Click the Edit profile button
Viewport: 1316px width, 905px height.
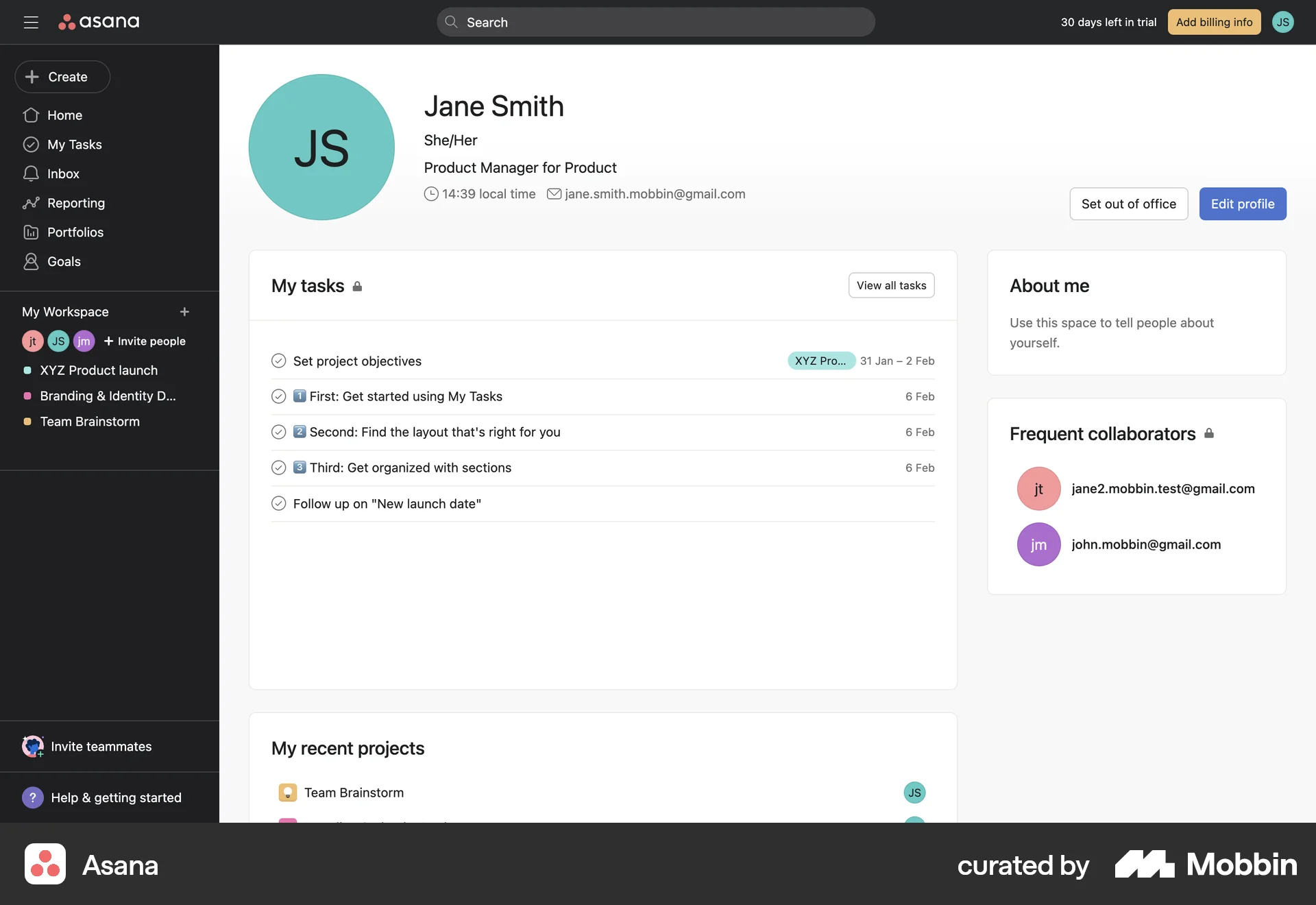[x=1242, y=204]
